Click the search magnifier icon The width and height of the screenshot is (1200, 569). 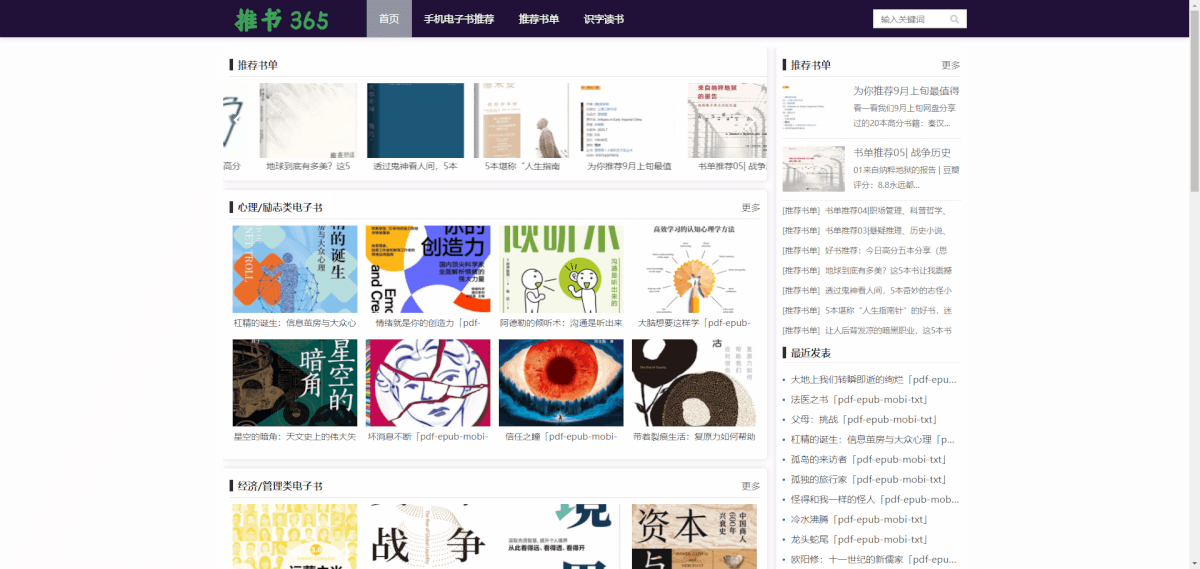pyautogui.click(x=954, y=19)
